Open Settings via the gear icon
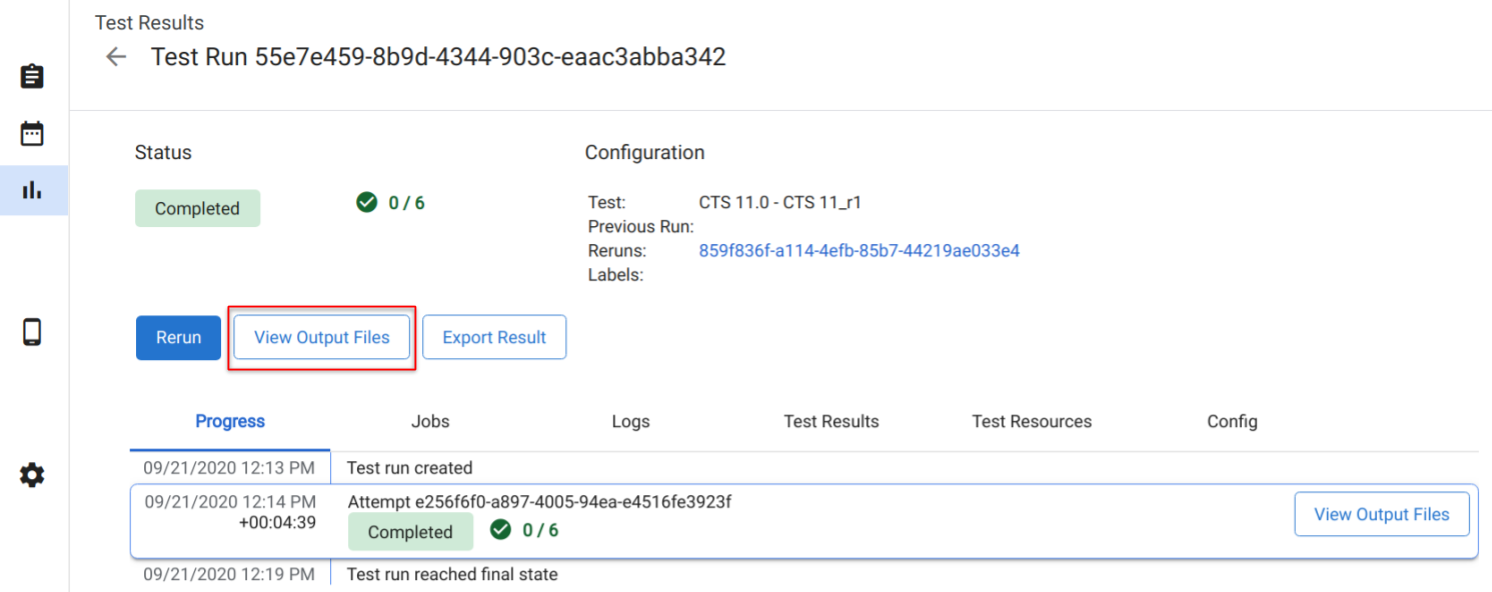 coord(32,474)
